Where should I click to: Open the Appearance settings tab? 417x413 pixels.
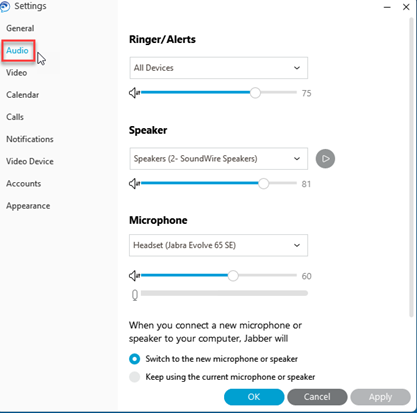click(28, 206)
